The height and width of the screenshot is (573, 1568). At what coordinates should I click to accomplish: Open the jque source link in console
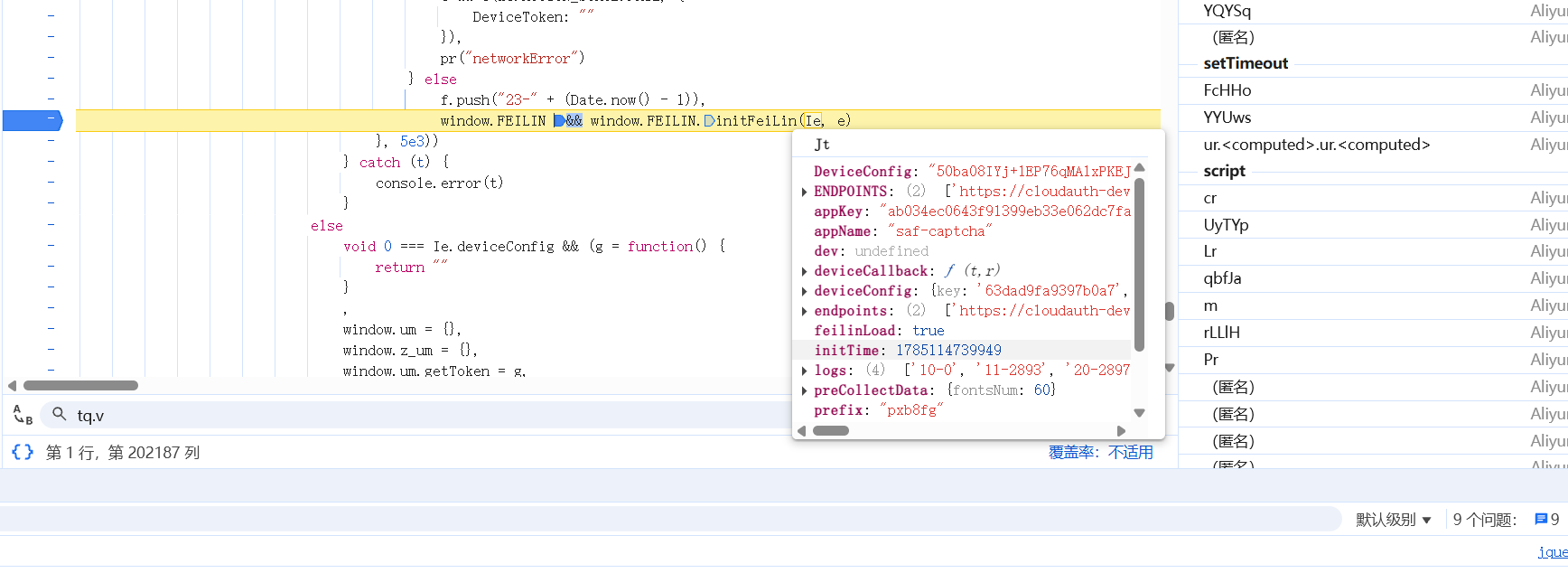click(1553, 551)
